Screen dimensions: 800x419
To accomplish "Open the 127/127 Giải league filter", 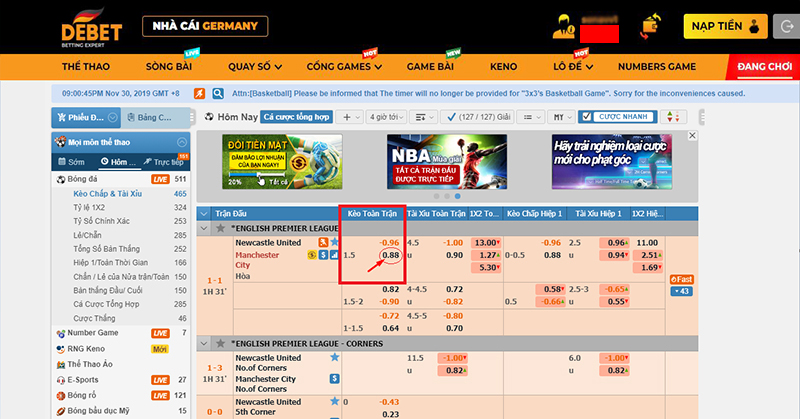I will [477, 117].
